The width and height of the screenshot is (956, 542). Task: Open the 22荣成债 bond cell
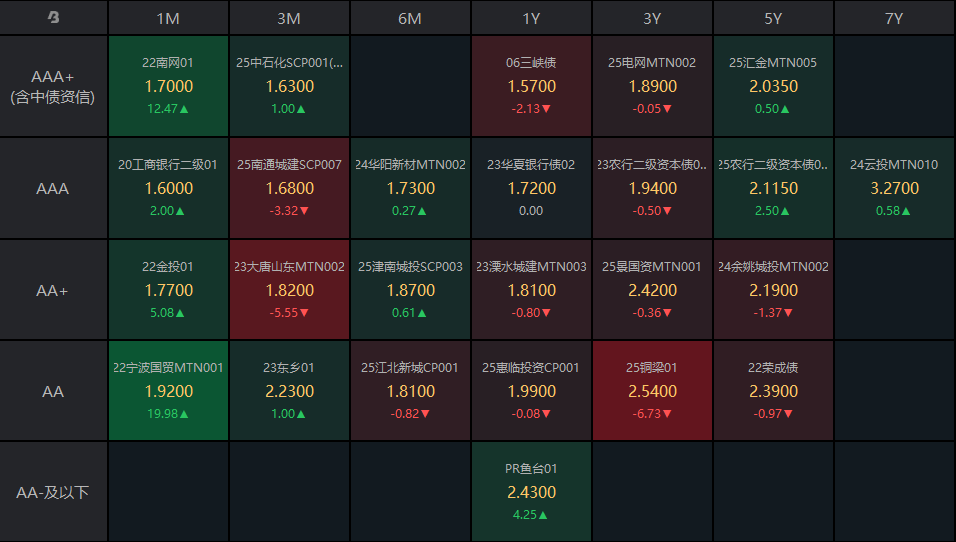click(773, 391)
